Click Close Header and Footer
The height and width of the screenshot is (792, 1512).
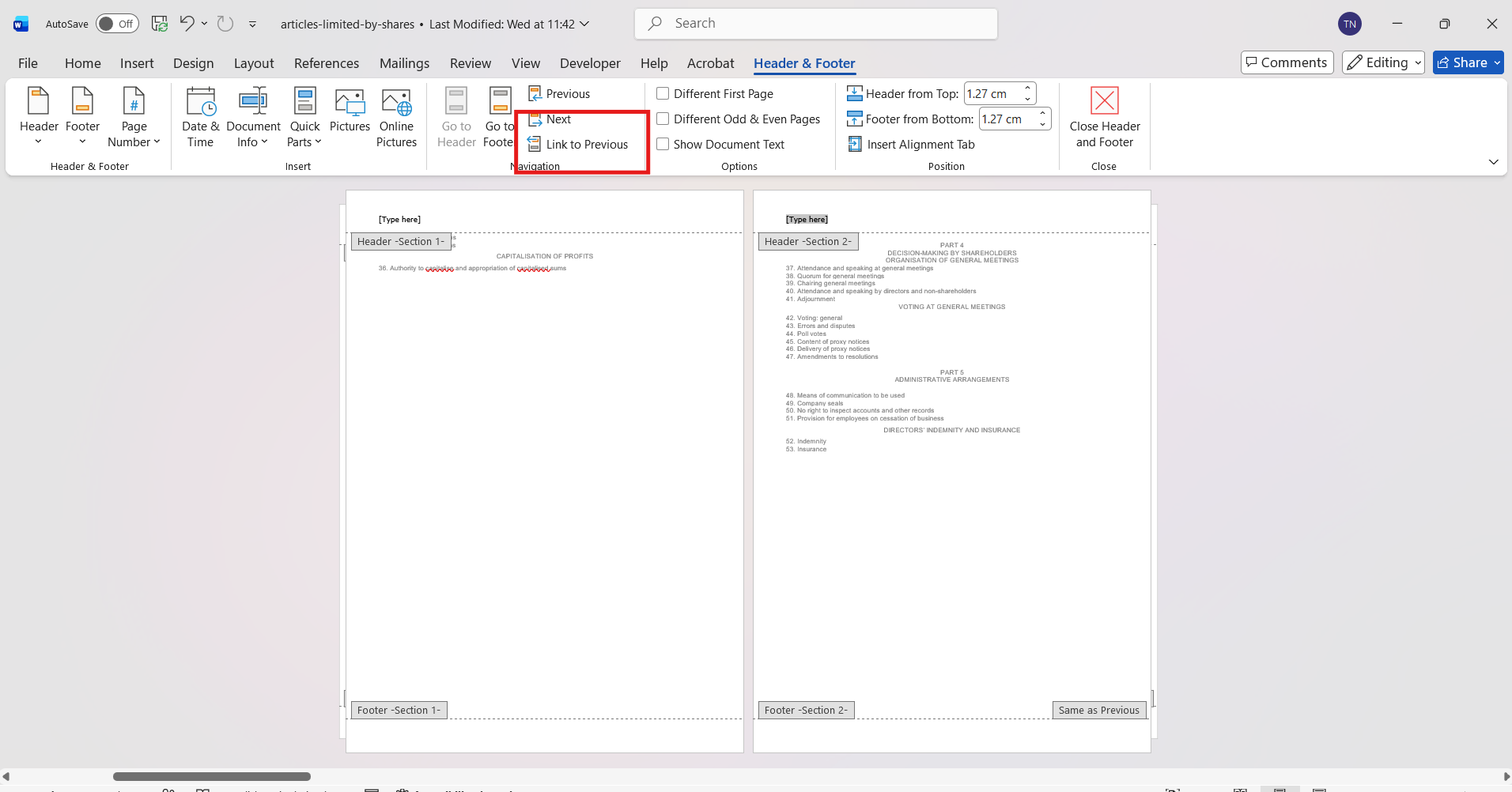[1105, 117]
